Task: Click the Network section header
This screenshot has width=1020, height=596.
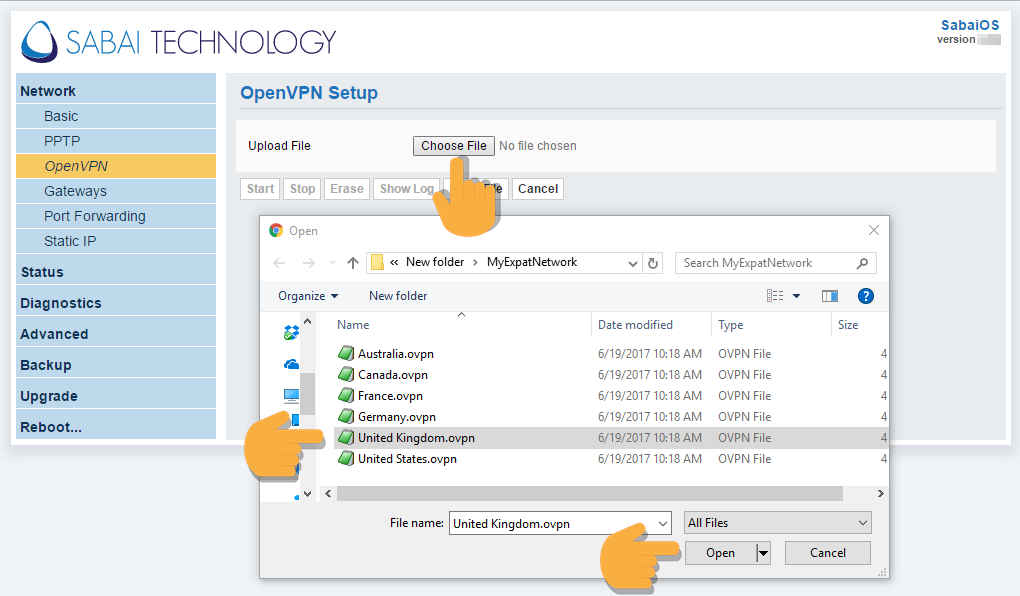Action: 116,91
